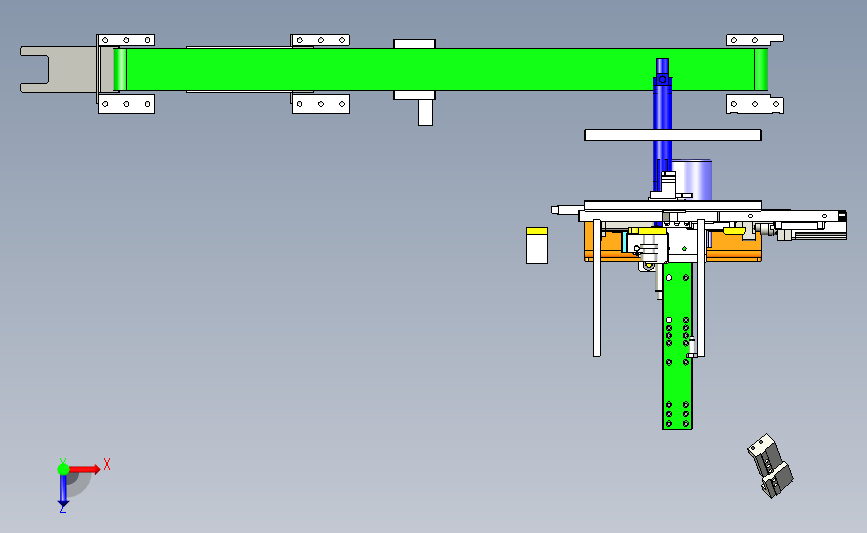867x533 pixels.
Task: Pick the blue vertical column
Action: [x=662, y=127]
